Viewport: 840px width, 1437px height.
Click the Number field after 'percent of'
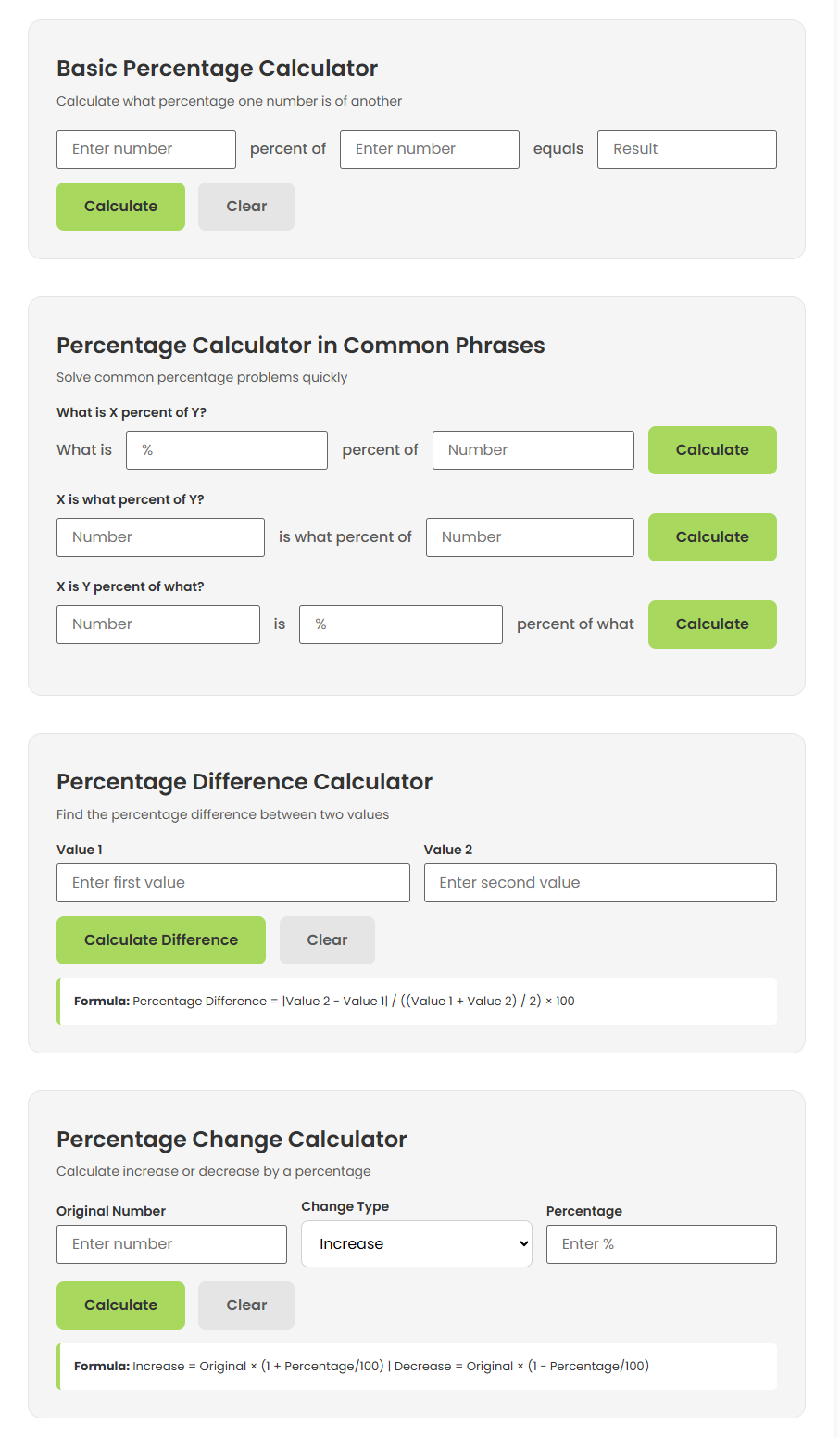tap(533, 449)
